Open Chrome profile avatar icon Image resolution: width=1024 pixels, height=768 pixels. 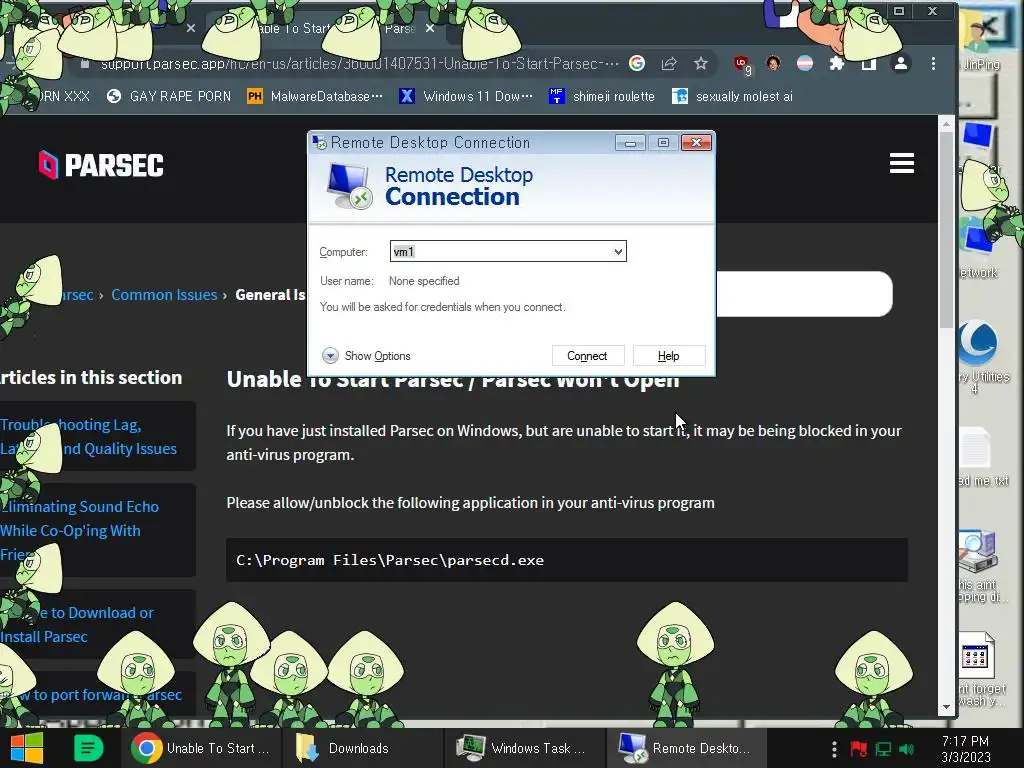[901, 63]
